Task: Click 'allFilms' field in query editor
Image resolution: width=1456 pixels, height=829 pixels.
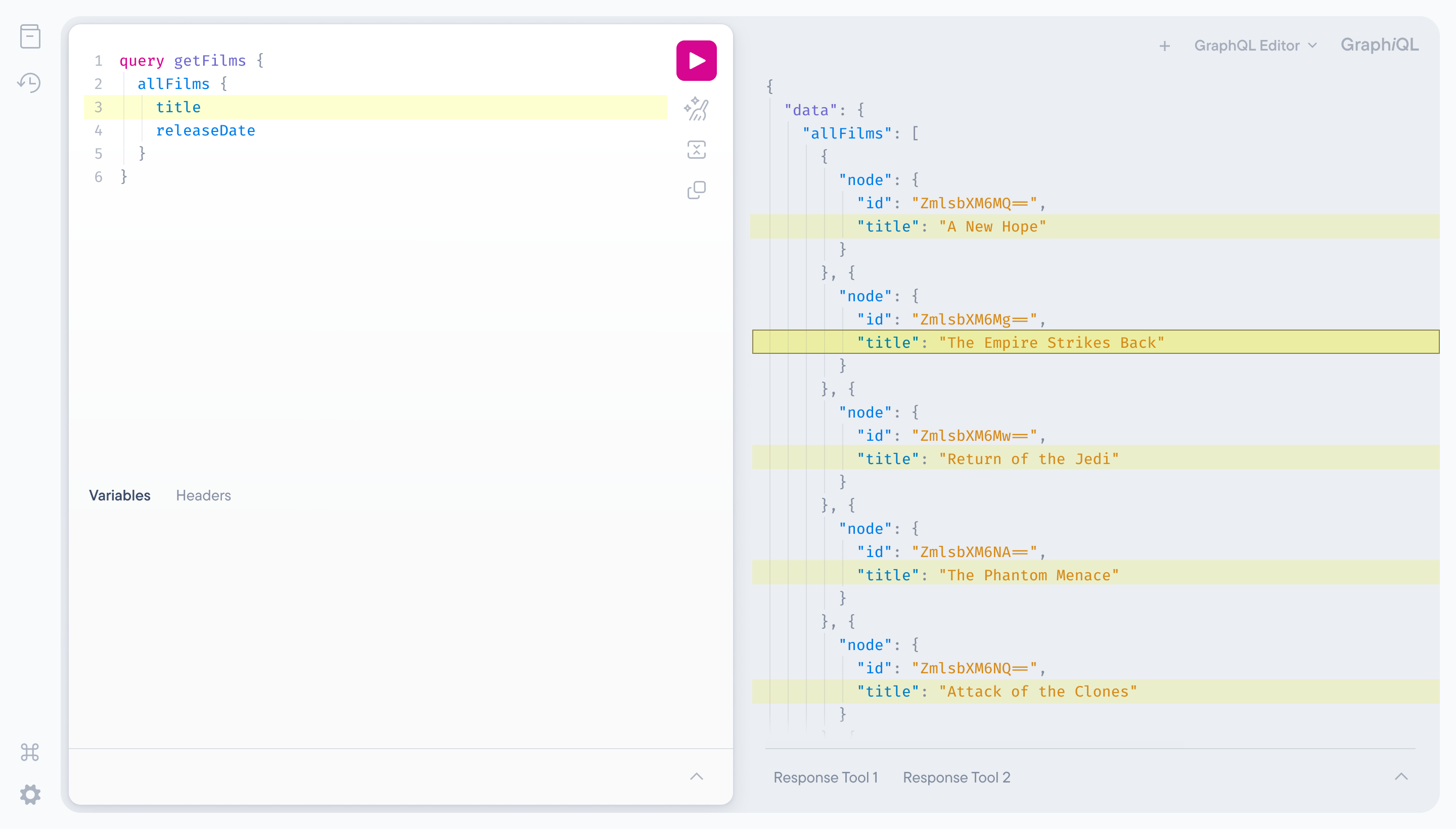Action: pos(174,84)
